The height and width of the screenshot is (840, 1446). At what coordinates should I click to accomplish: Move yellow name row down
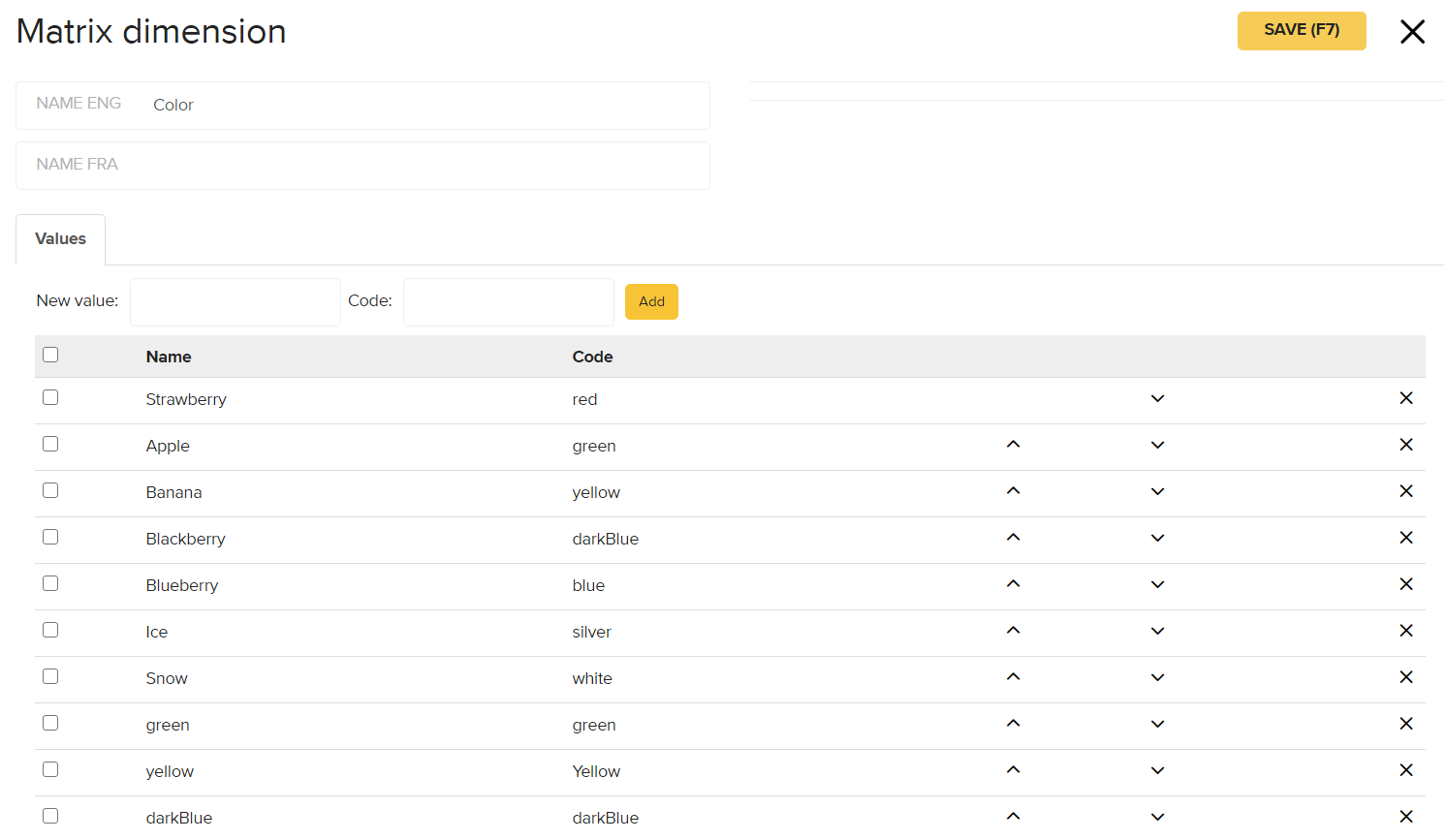pyautogui.click(x=1157, y=771)
